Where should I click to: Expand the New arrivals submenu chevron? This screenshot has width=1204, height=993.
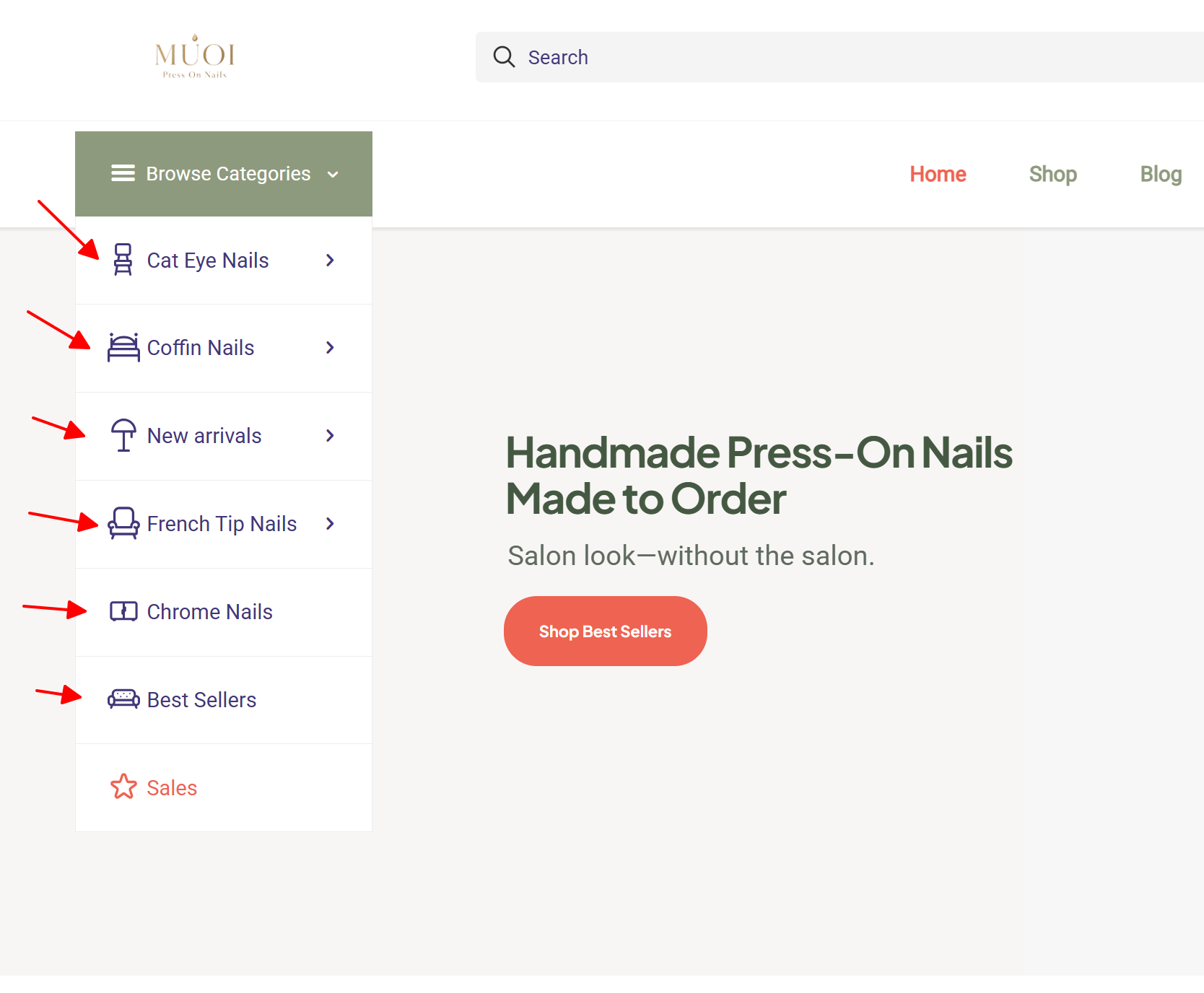point(330,436)
